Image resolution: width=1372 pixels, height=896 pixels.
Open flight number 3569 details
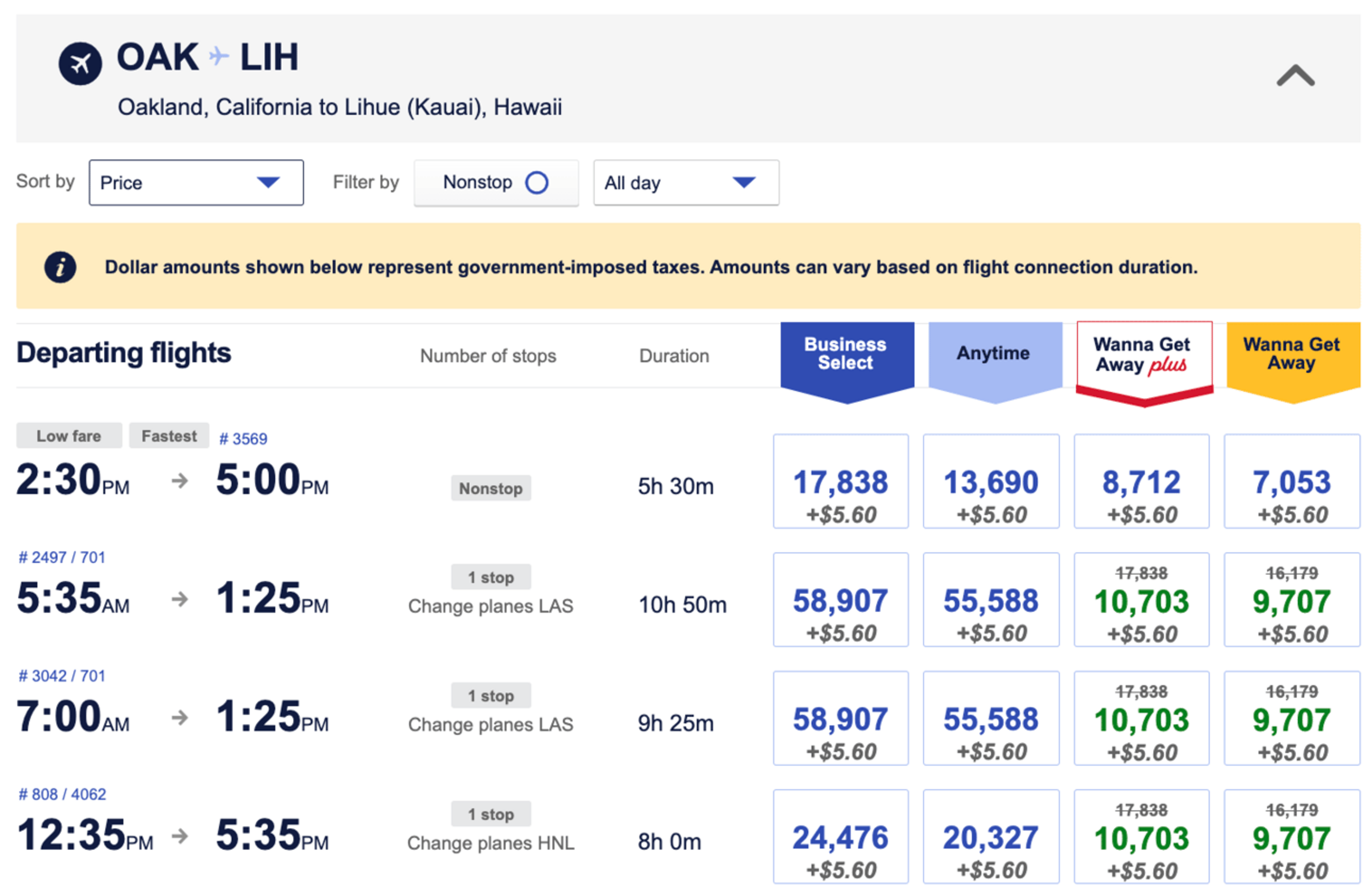point(243,439)
